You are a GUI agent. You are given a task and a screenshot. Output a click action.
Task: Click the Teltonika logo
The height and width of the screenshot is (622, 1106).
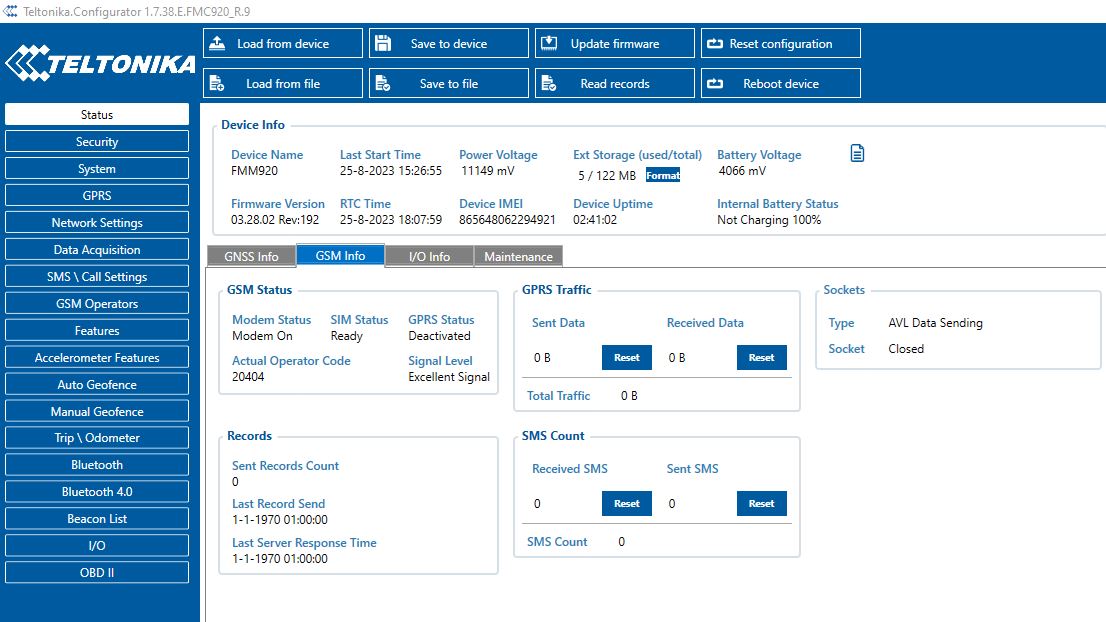point(100,63)
